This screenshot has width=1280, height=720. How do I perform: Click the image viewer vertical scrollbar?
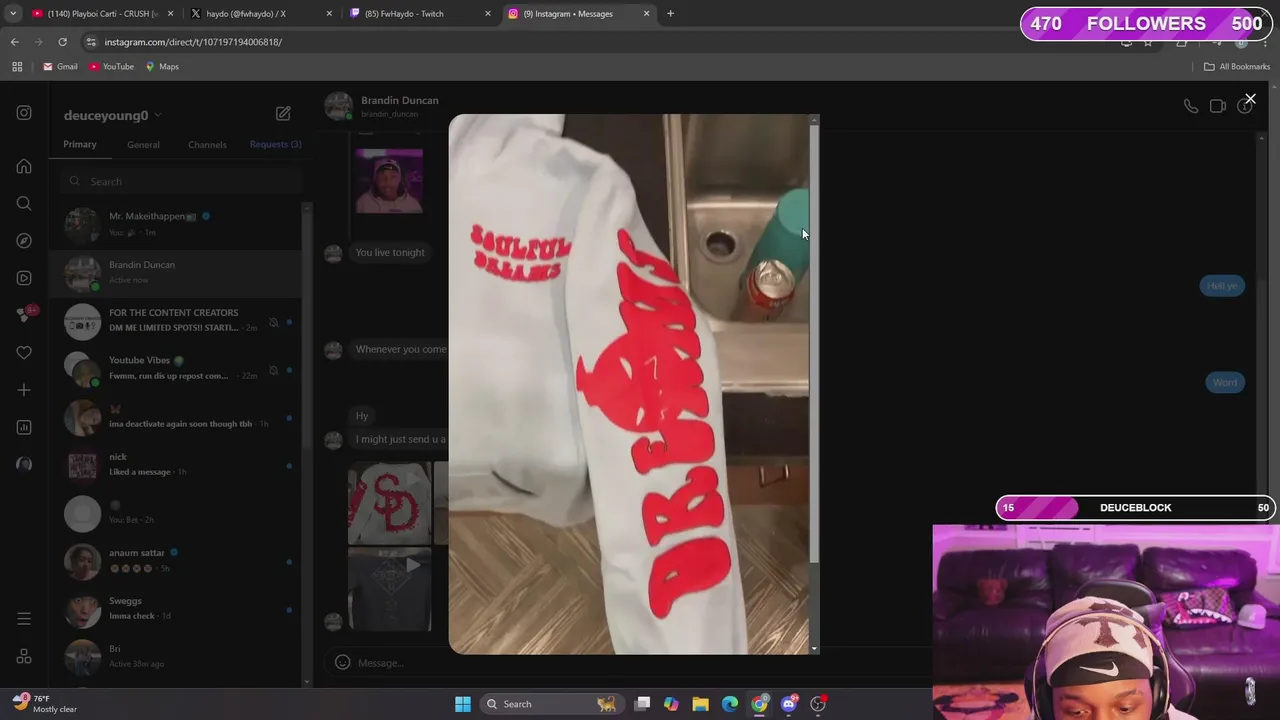[814, 345]
